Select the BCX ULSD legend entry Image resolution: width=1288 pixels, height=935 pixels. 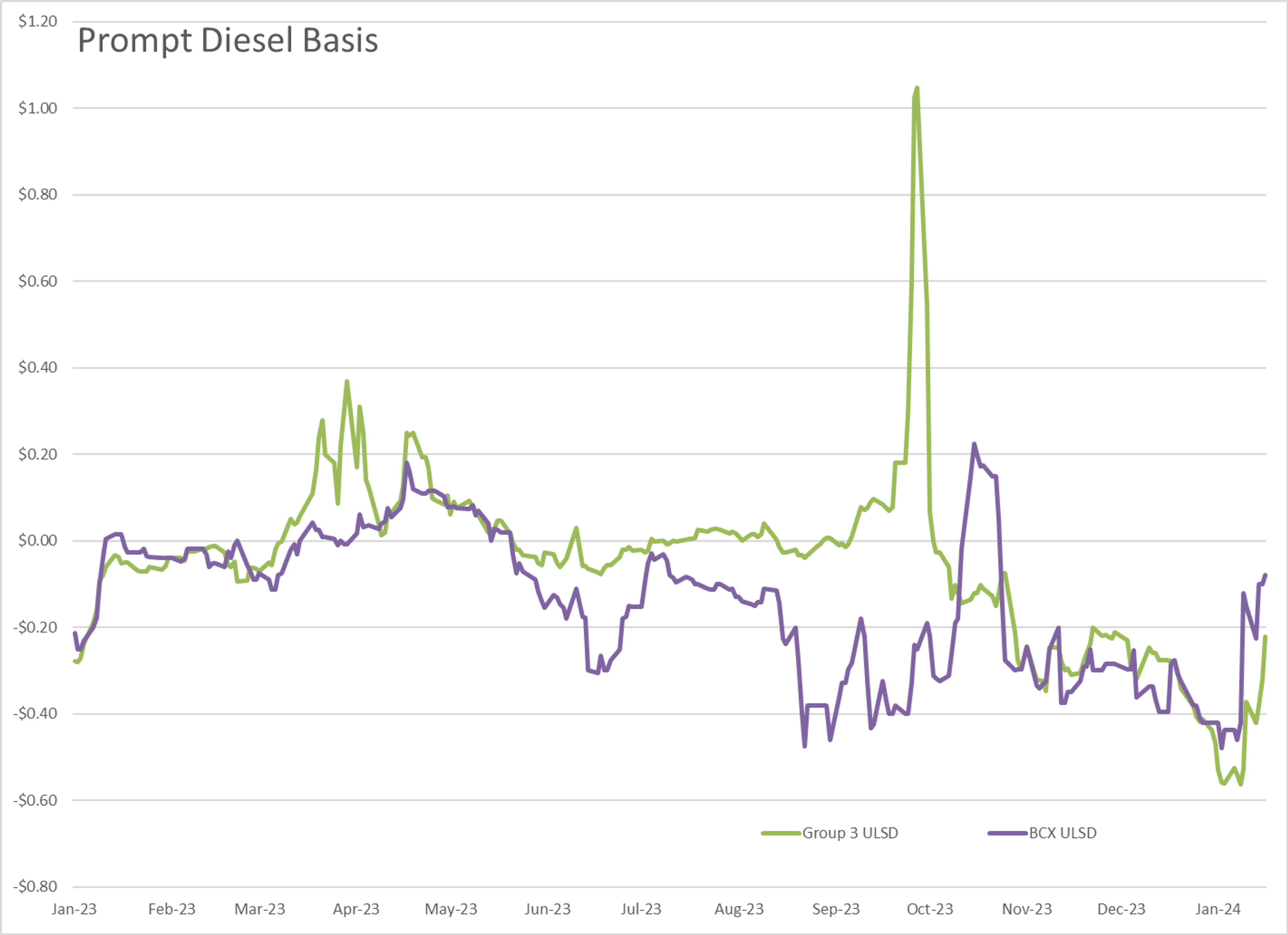point(1043,833)
